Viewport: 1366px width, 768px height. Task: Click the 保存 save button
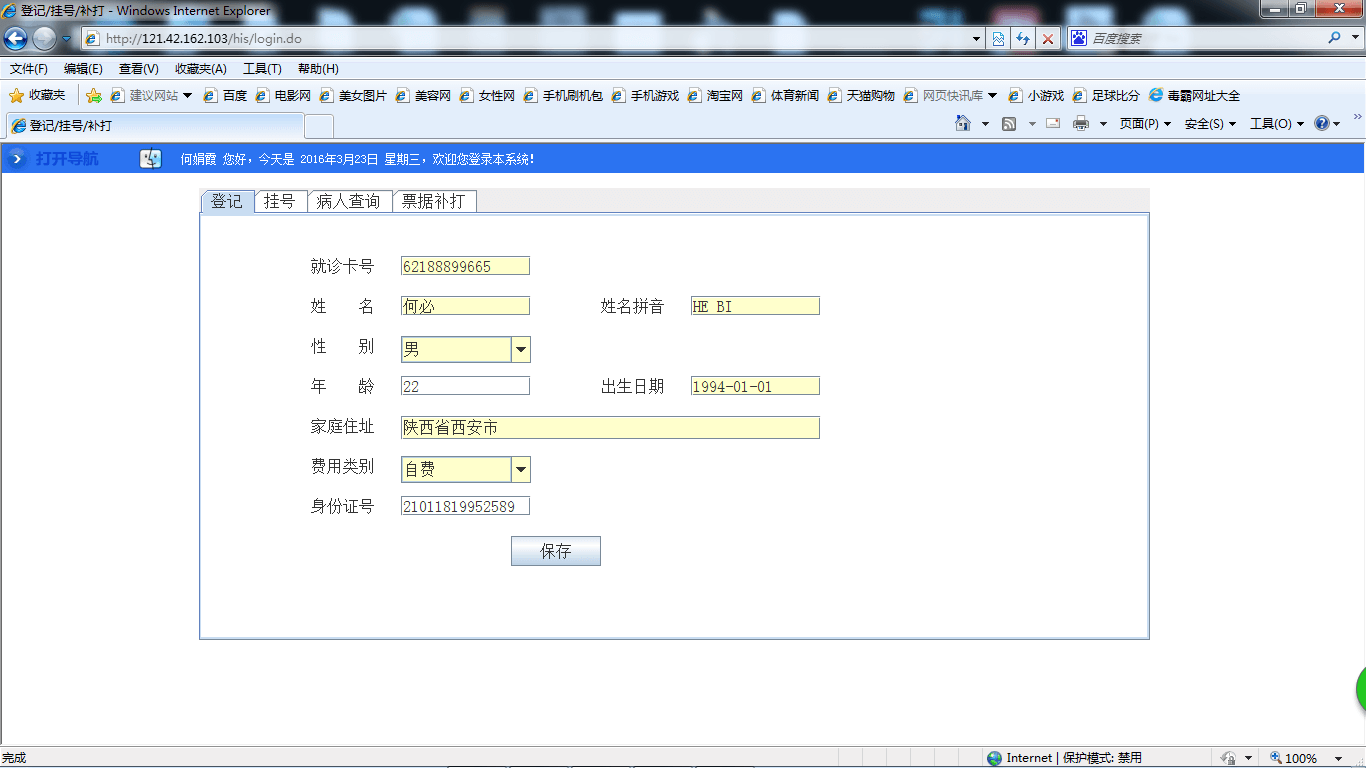555,550
